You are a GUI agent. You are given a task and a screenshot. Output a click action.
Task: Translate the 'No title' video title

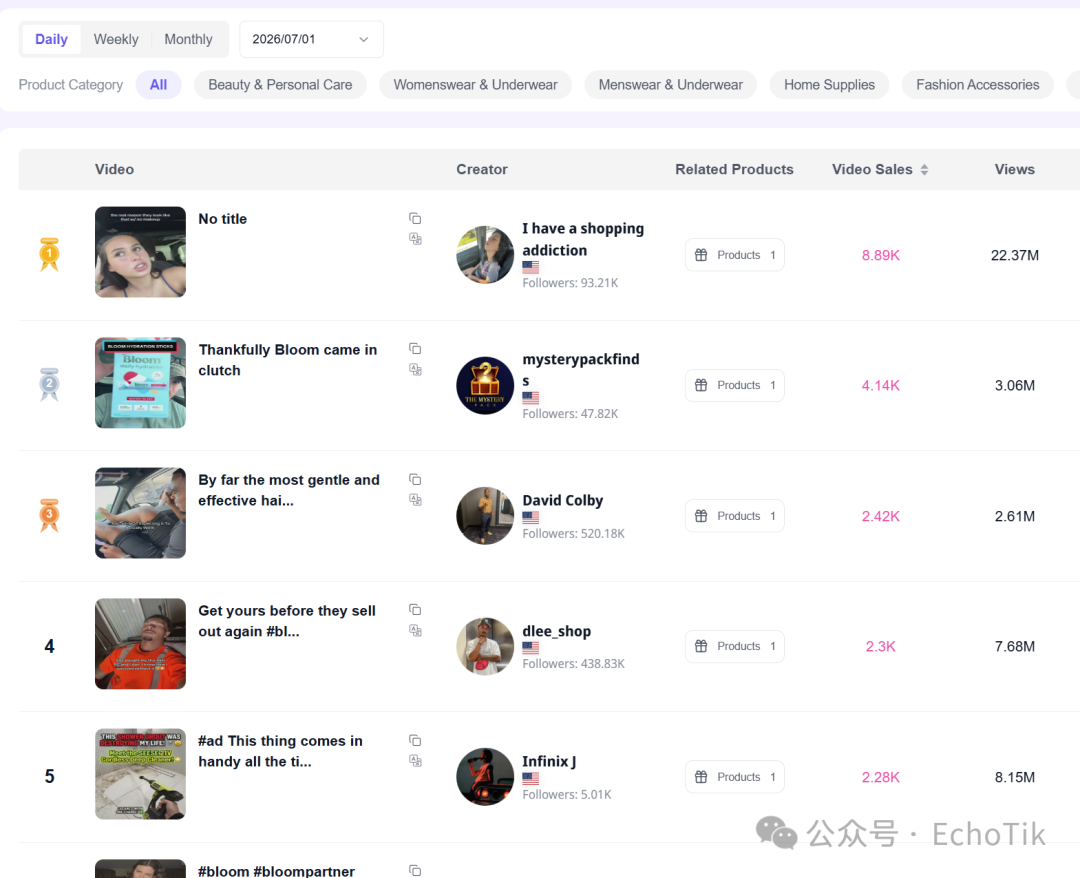tap(415, 239)
